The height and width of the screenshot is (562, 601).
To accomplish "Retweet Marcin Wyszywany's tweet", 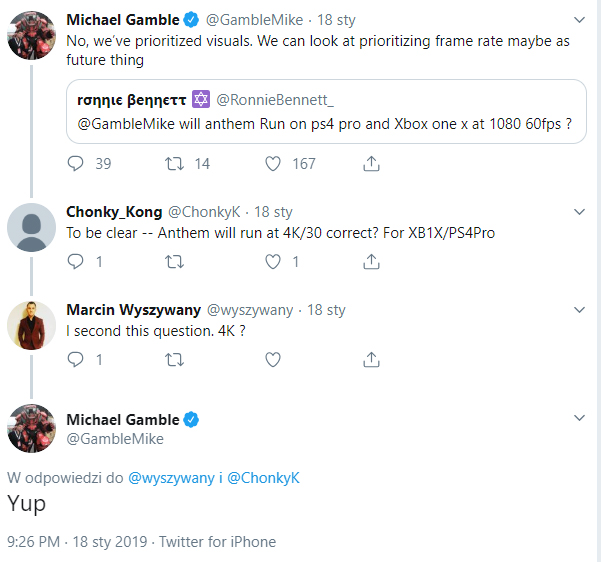I will (x=174, y=359).
